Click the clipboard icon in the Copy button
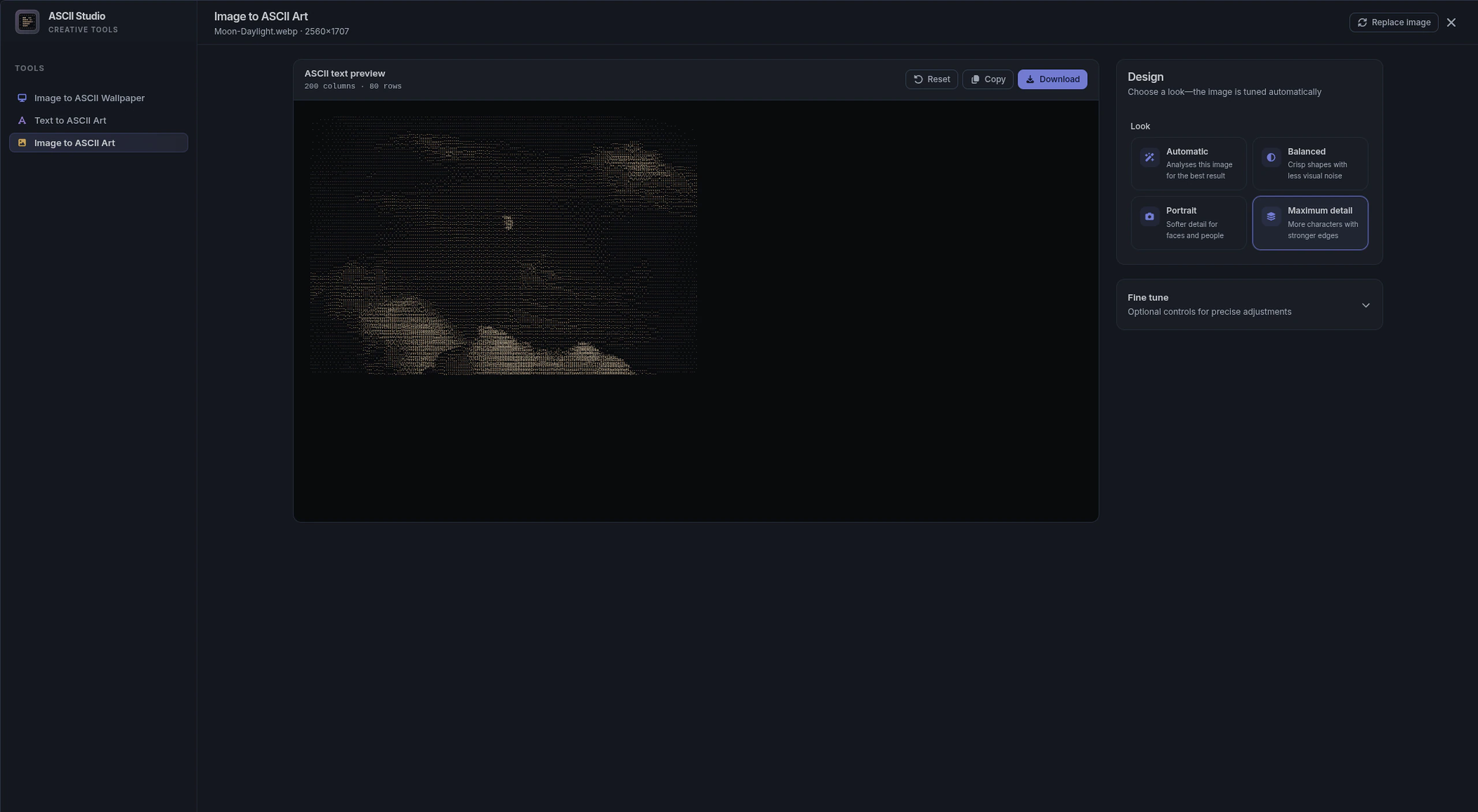This screenshot has height=812, width=1478. [975, 79]
